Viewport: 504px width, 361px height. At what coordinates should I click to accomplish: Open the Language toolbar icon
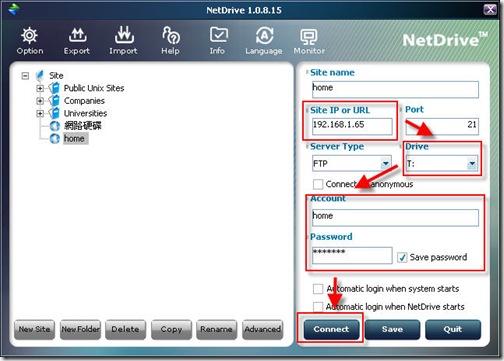pos(264,35)
